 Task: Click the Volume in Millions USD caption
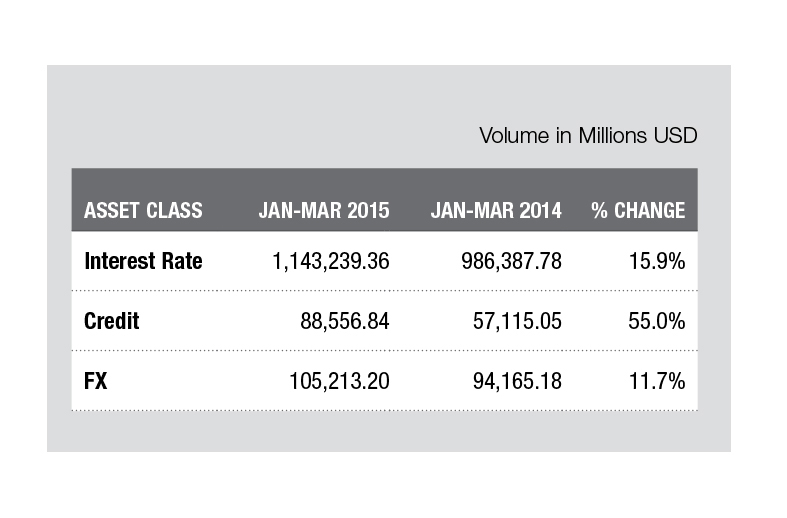(x=588, y=135)
